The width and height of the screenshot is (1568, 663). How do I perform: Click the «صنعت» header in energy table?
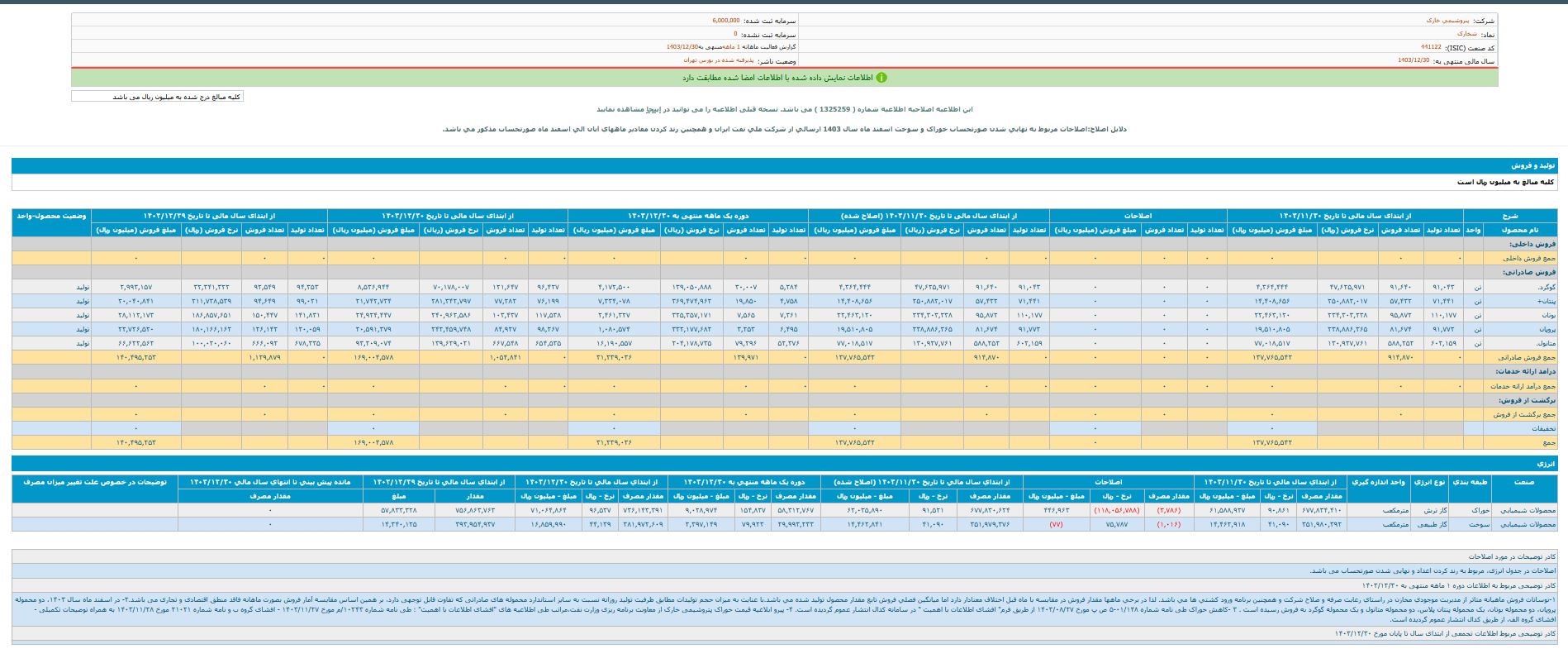[1523, 481]
